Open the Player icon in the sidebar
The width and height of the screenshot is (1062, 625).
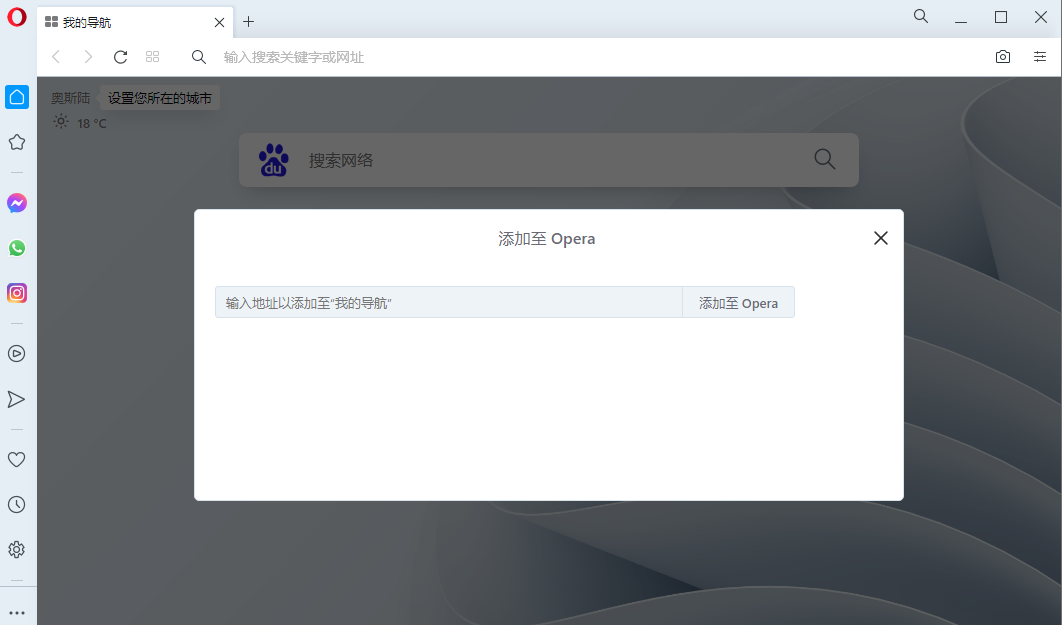click(x=16, y=353)
